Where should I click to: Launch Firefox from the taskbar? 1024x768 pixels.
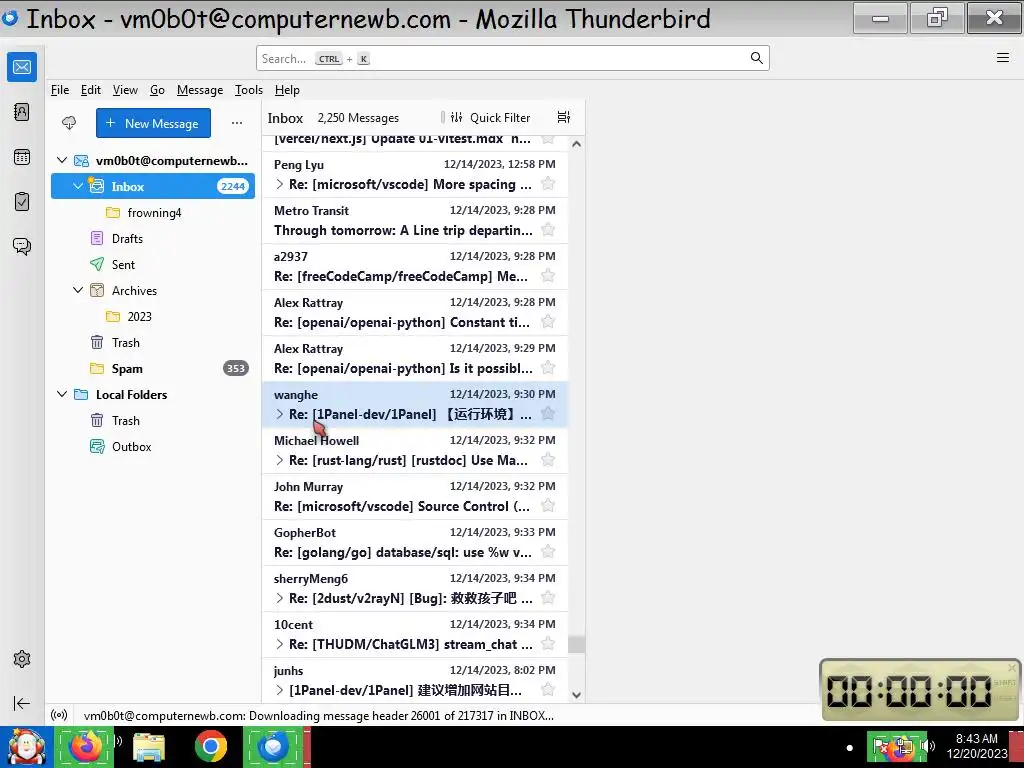tap(86, 747)
